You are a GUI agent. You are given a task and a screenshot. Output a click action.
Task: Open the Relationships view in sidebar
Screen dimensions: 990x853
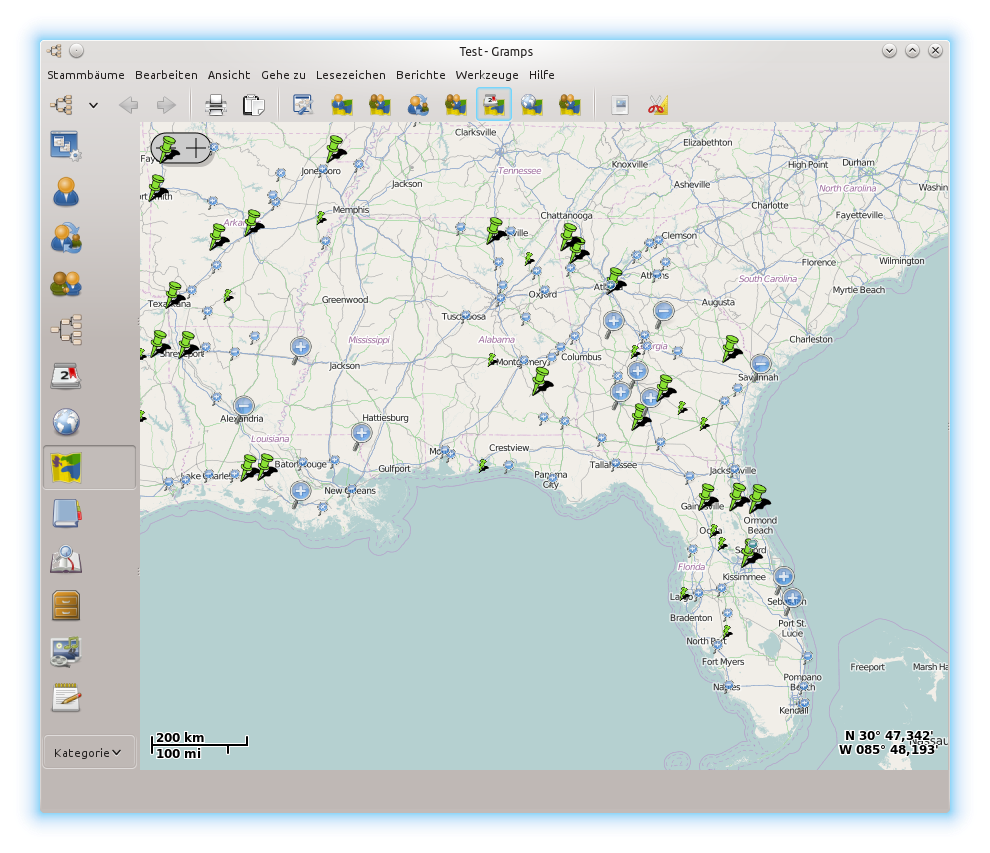[x=66, y=238]
